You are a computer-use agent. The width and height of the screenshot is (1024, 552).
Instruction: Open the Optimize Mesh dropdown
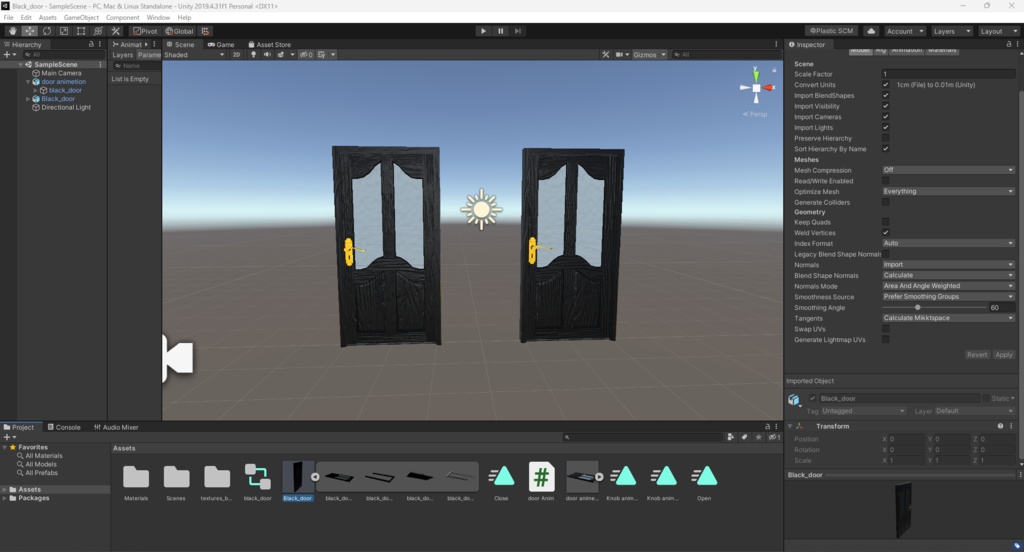tap(948, 191)
